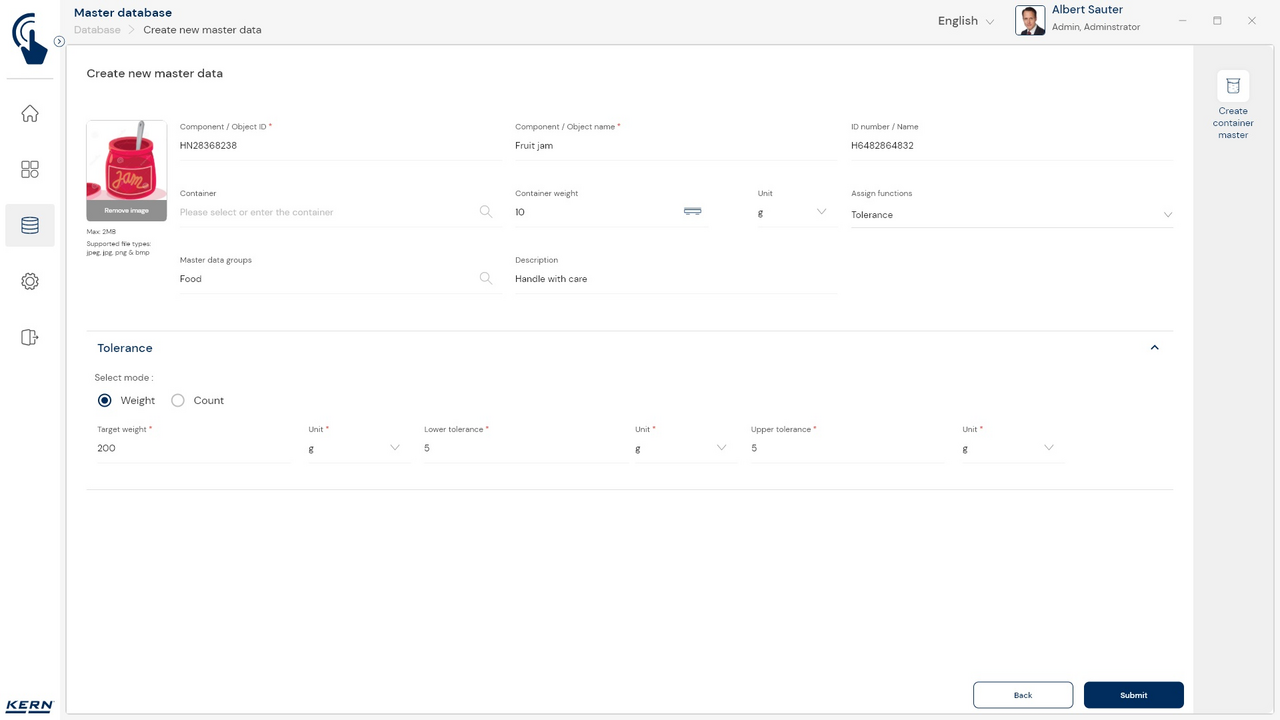This screenshot has height=720, width=1280.
Task: Open the dashboard grid icon in sidebar
Action: tap(30, 170)
